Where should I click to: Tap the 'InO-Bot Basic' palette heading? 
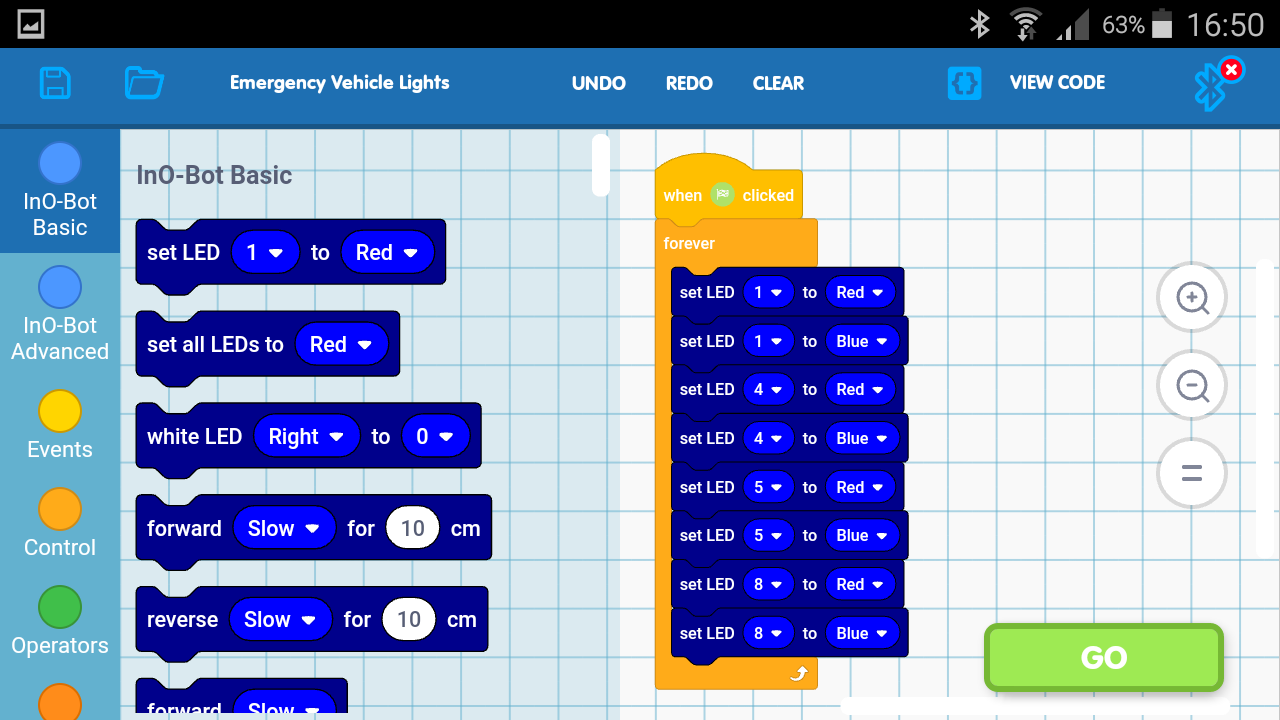pyautogui.click(x=214, y=175)
